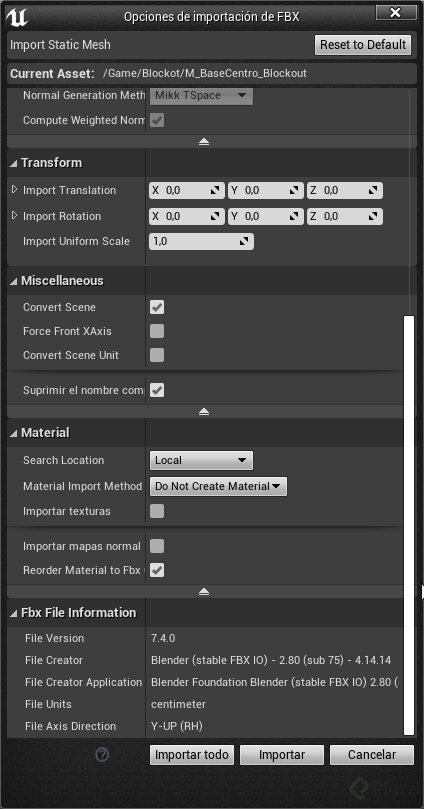This screenshot has width=424, height=809.
Task: Enable Convert Scene Unit checkbox
Action: (157, 355)
